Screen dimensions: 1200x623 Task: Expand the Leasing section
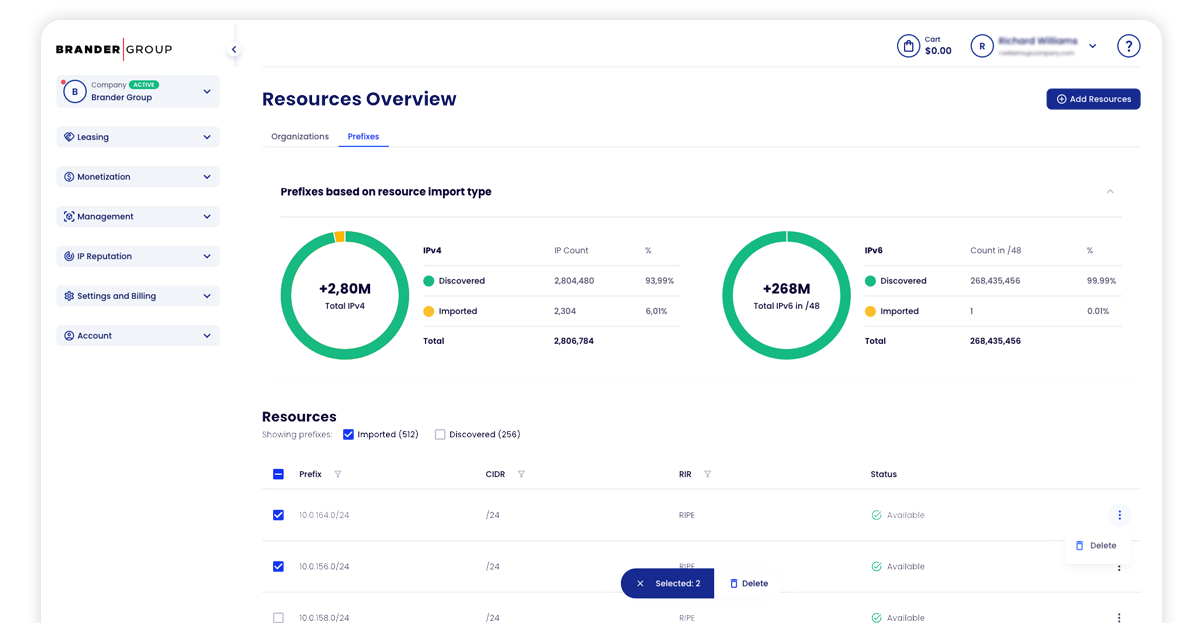(207, 136)
